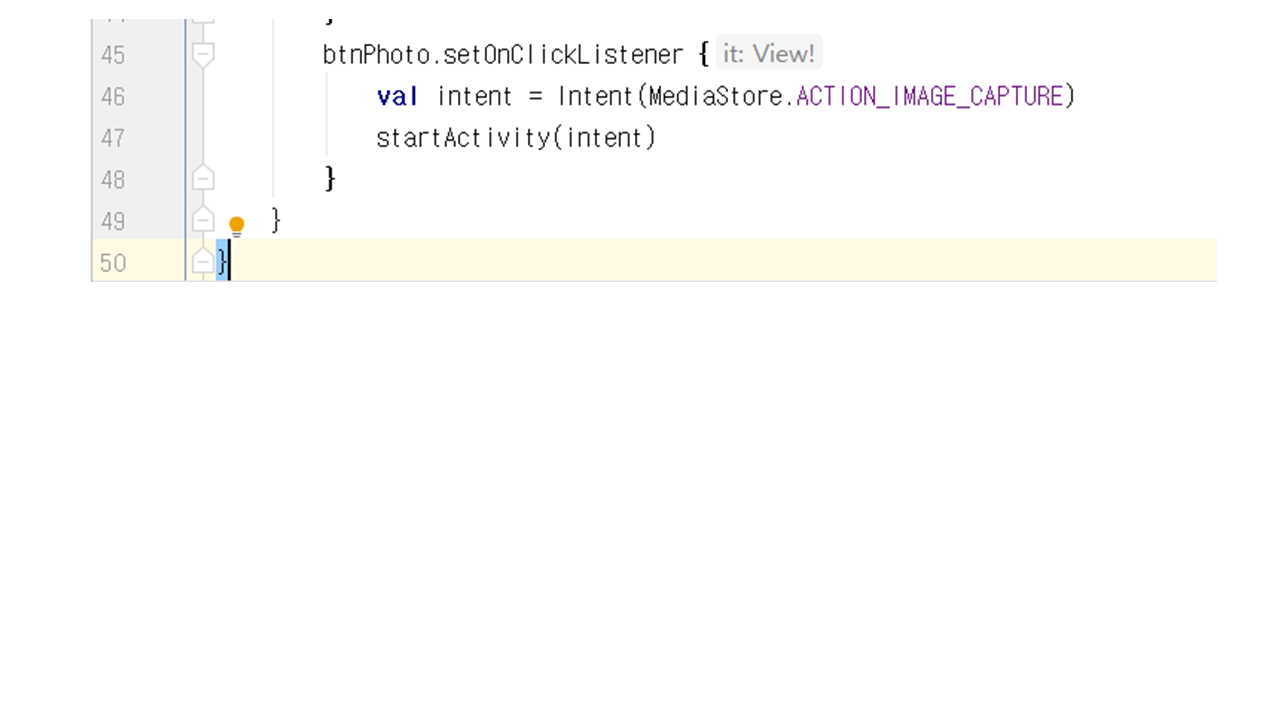
Task: Click the purple ACTION_IMAGE_CAPTURE constant
Action: (929, 97)
